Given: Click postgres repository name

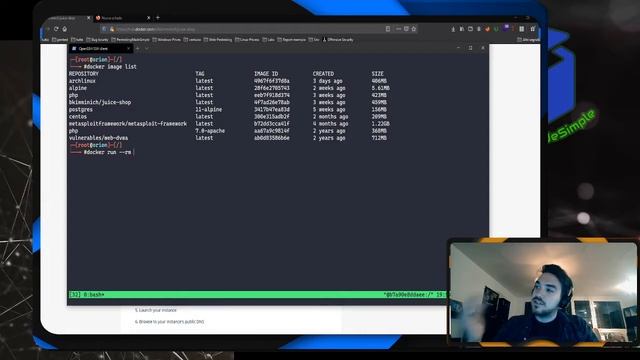Looking at the screenshot, I should point(81,109).
